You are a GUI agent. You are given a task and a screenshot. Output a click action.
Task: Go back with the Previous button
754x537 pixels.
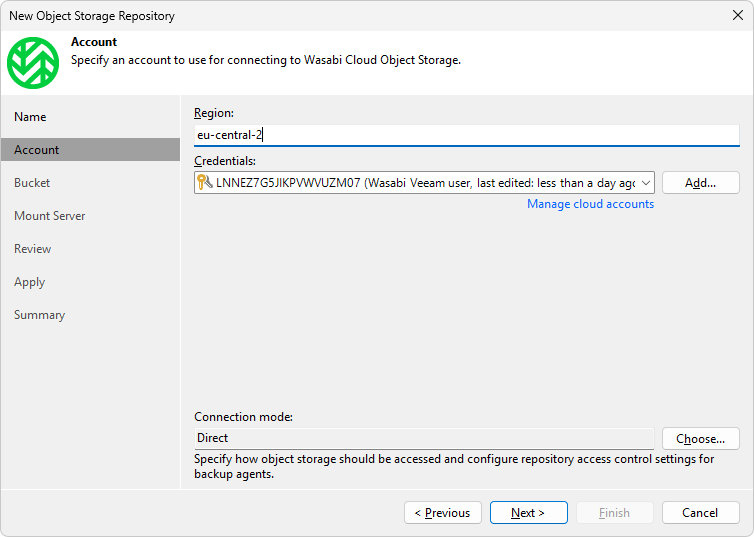coord(442,512)
